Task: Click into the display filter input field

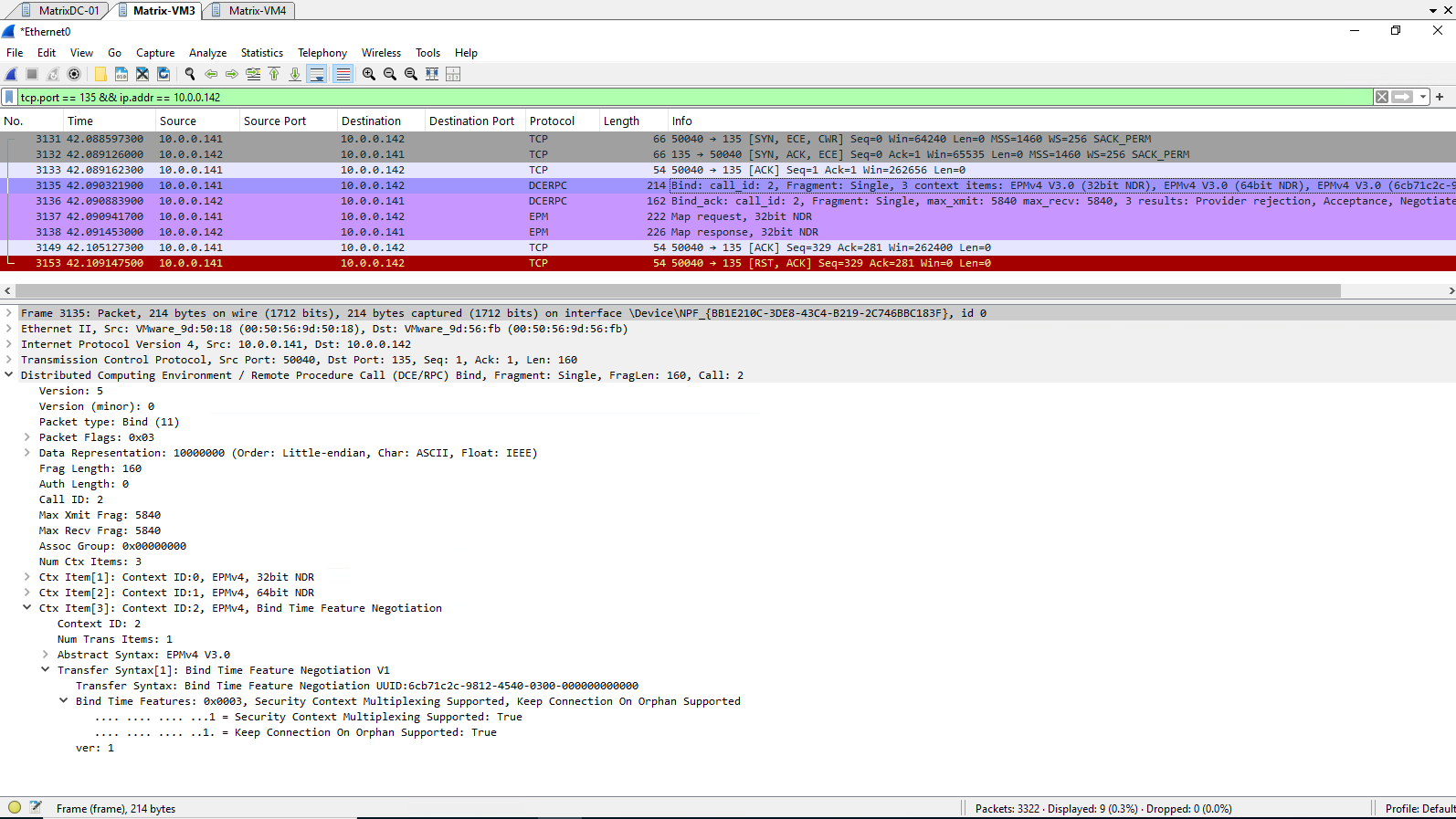Action: (x=694, y=97)
